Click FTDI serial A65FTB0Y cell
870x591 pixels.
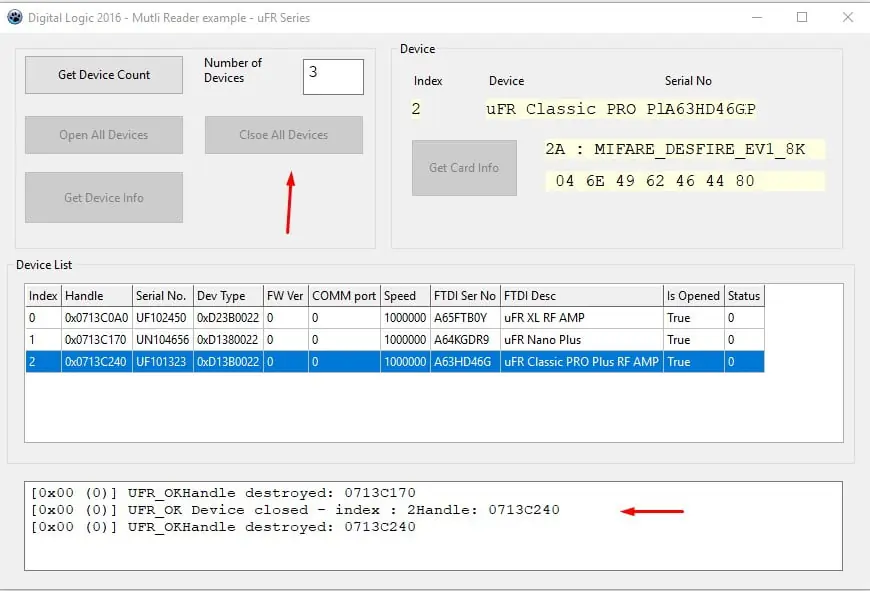[x=465, y=318]
